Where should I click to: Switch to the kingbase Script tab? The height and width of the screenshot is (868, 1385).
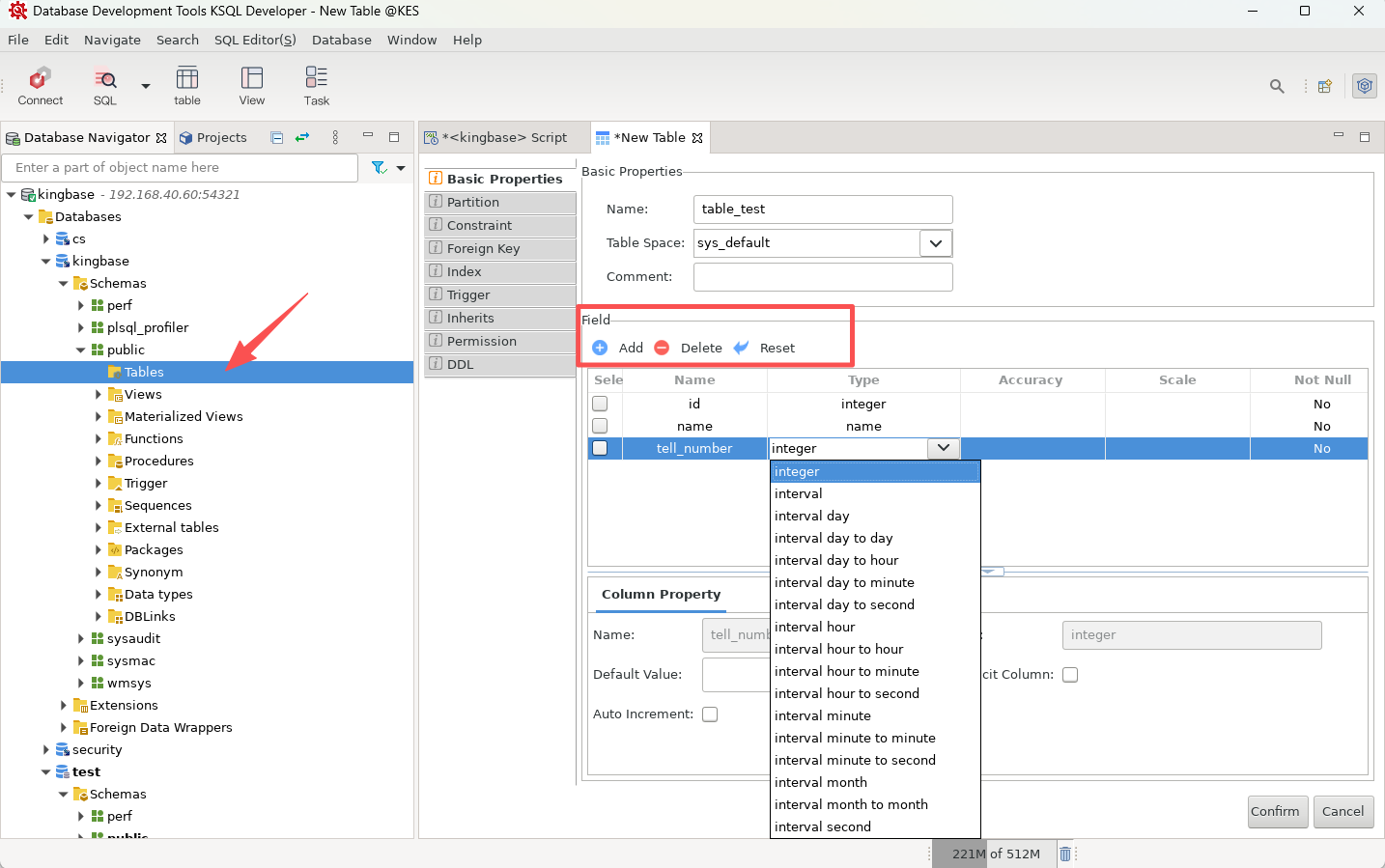[x=504, y=138]
